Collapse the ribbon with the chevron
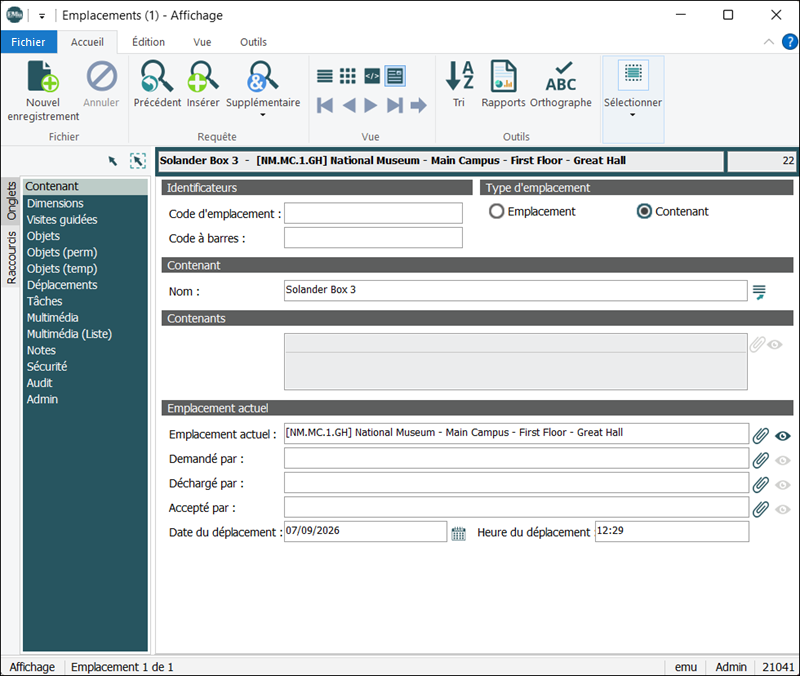 [x=768, y=42]
